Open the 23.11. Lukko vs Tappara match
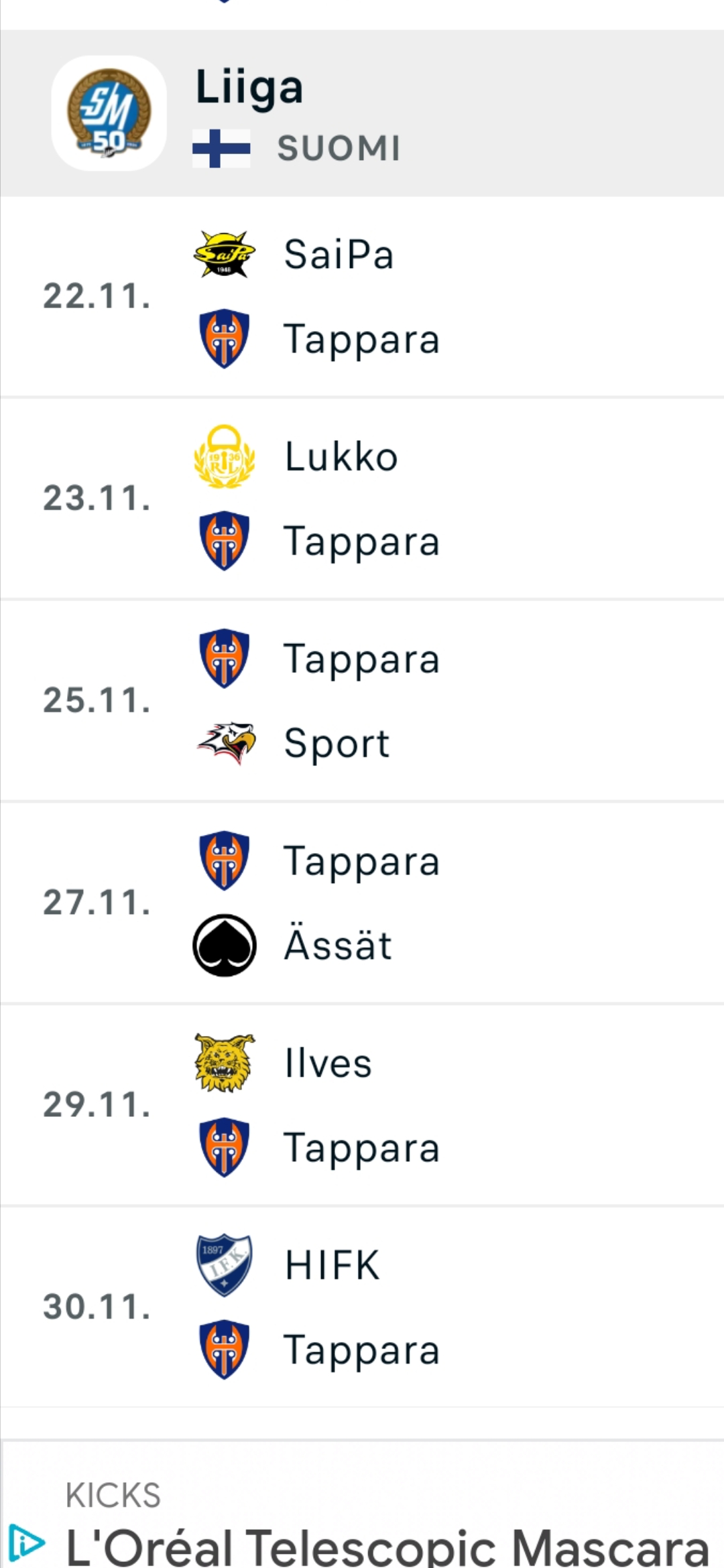 [x=362, y=499]
